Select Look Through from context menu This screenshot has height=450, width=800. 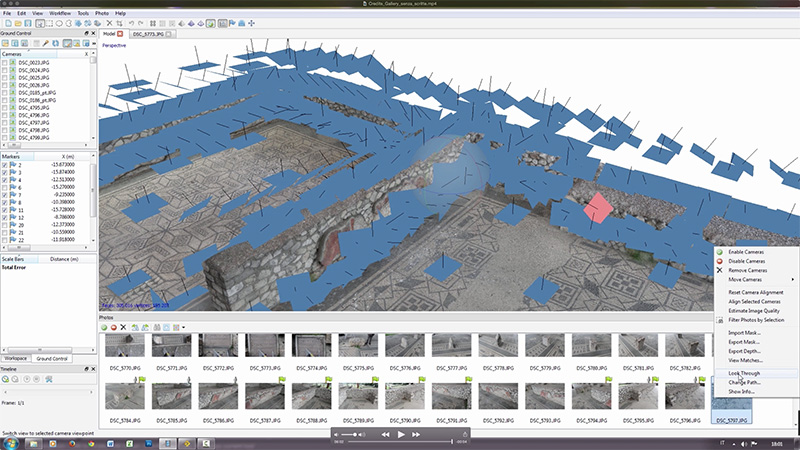(x=744, y=373)
